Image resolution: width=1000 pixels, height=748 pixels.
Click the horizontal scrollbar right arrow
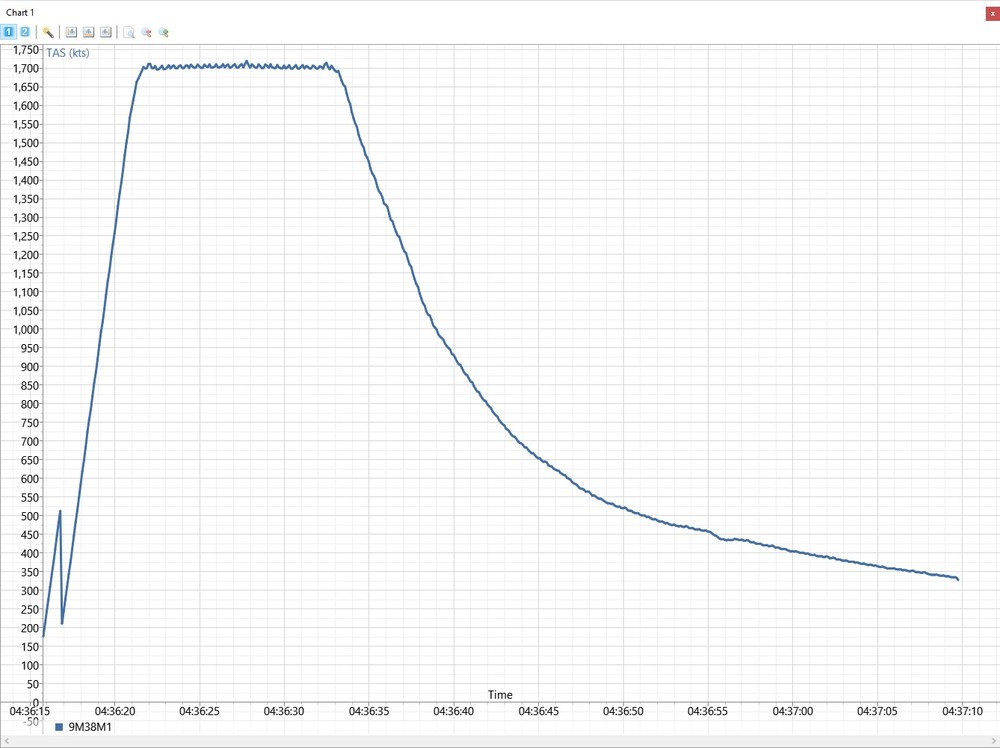point(994,742)
